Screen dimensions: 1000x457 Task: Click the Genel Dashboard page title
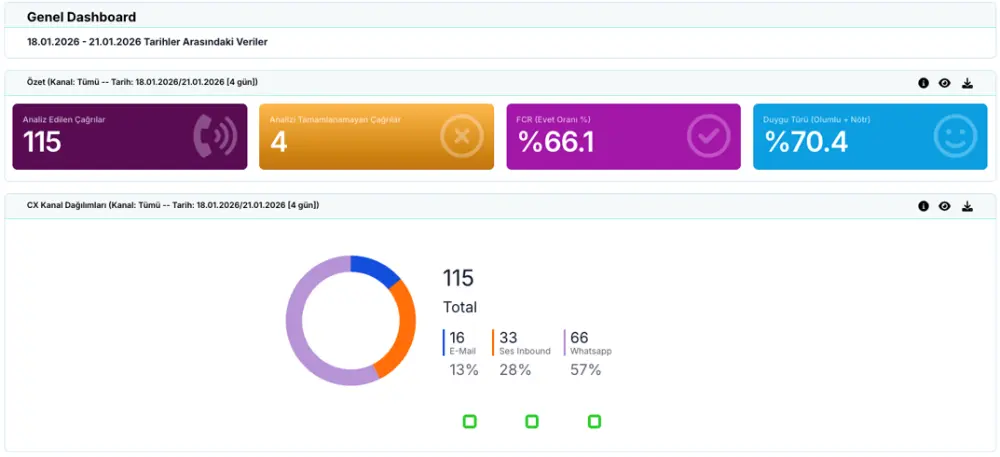coord(81,17)
